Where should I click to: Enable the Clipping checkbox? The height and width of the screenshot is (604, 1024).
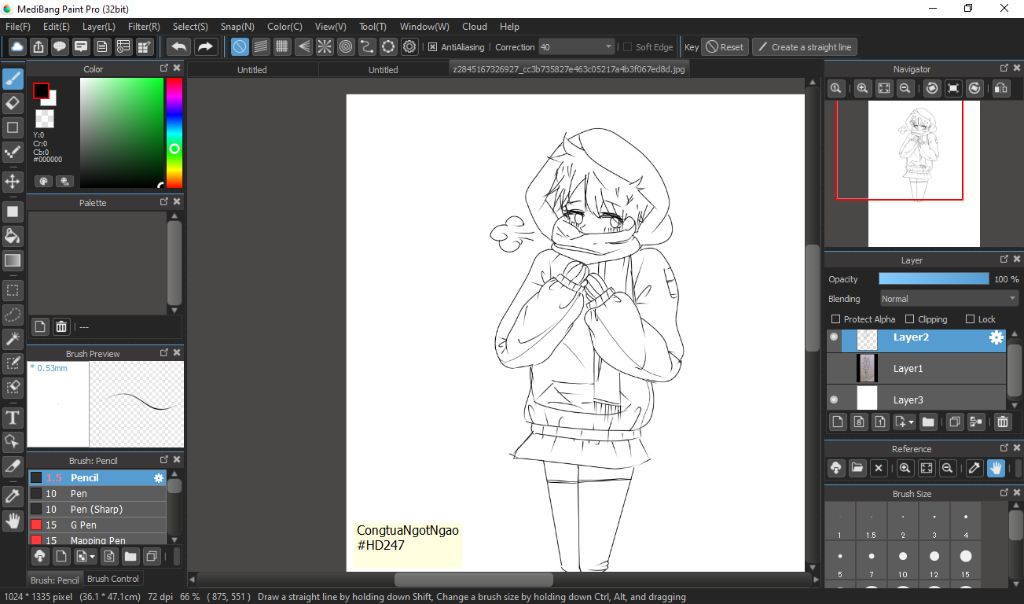tap(910, 319)
